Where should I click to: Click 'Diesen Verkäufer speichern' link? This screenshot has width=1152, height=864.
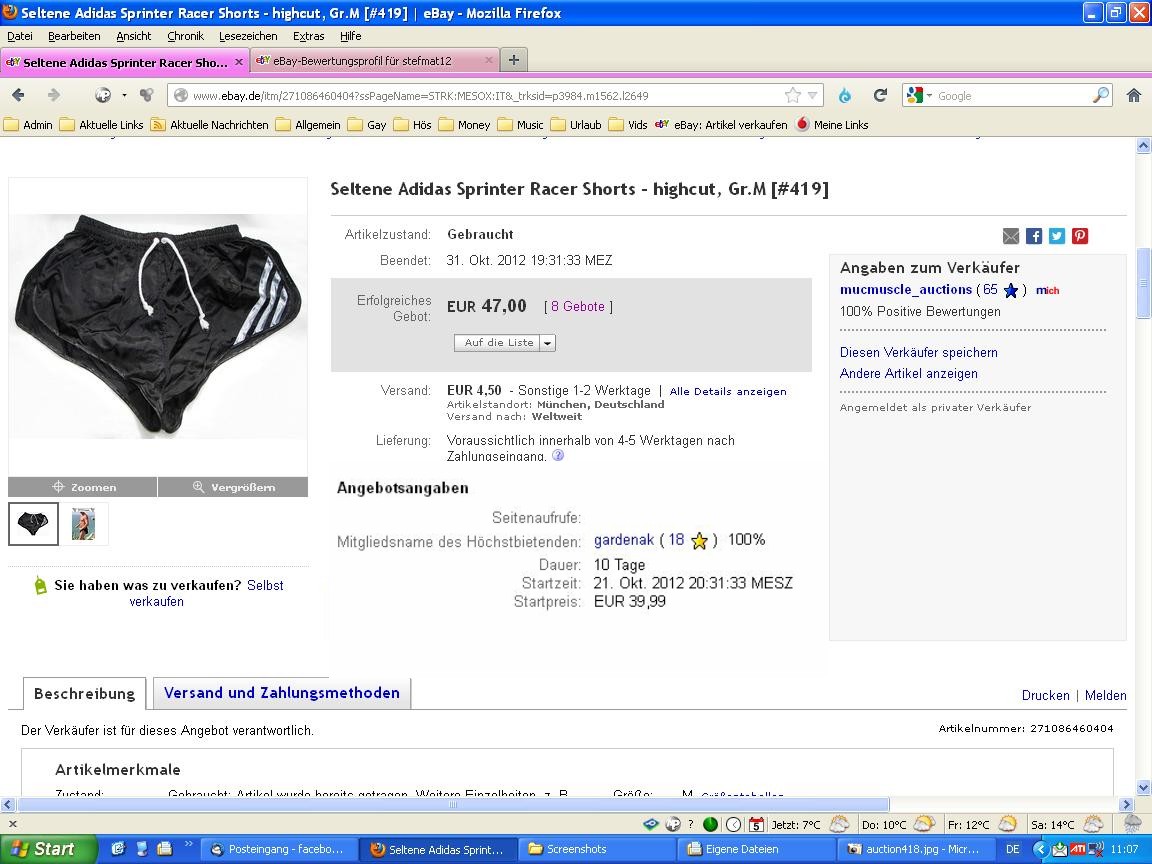(x=918, y=352)
